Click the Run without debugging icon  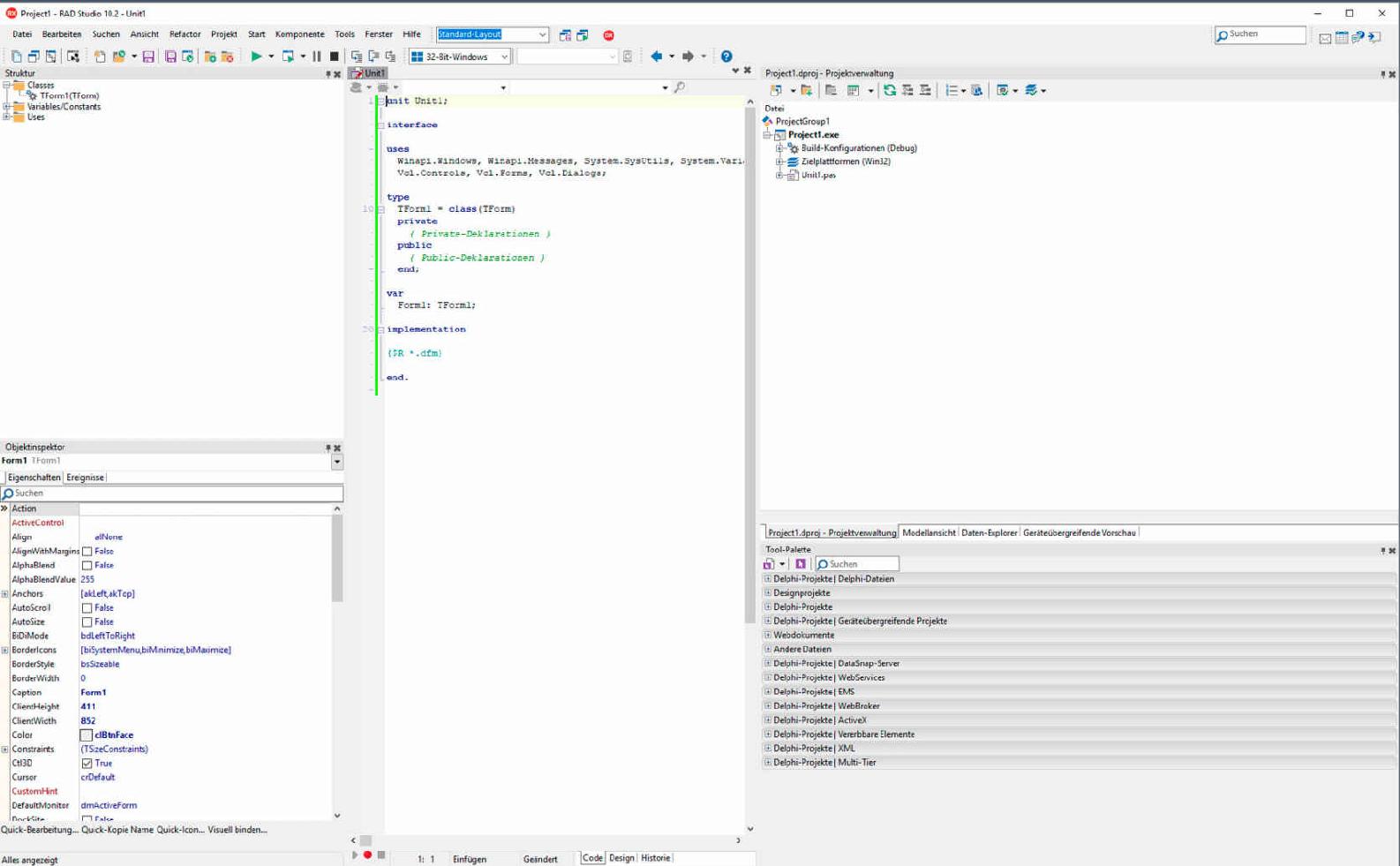[x=288, y=56]
